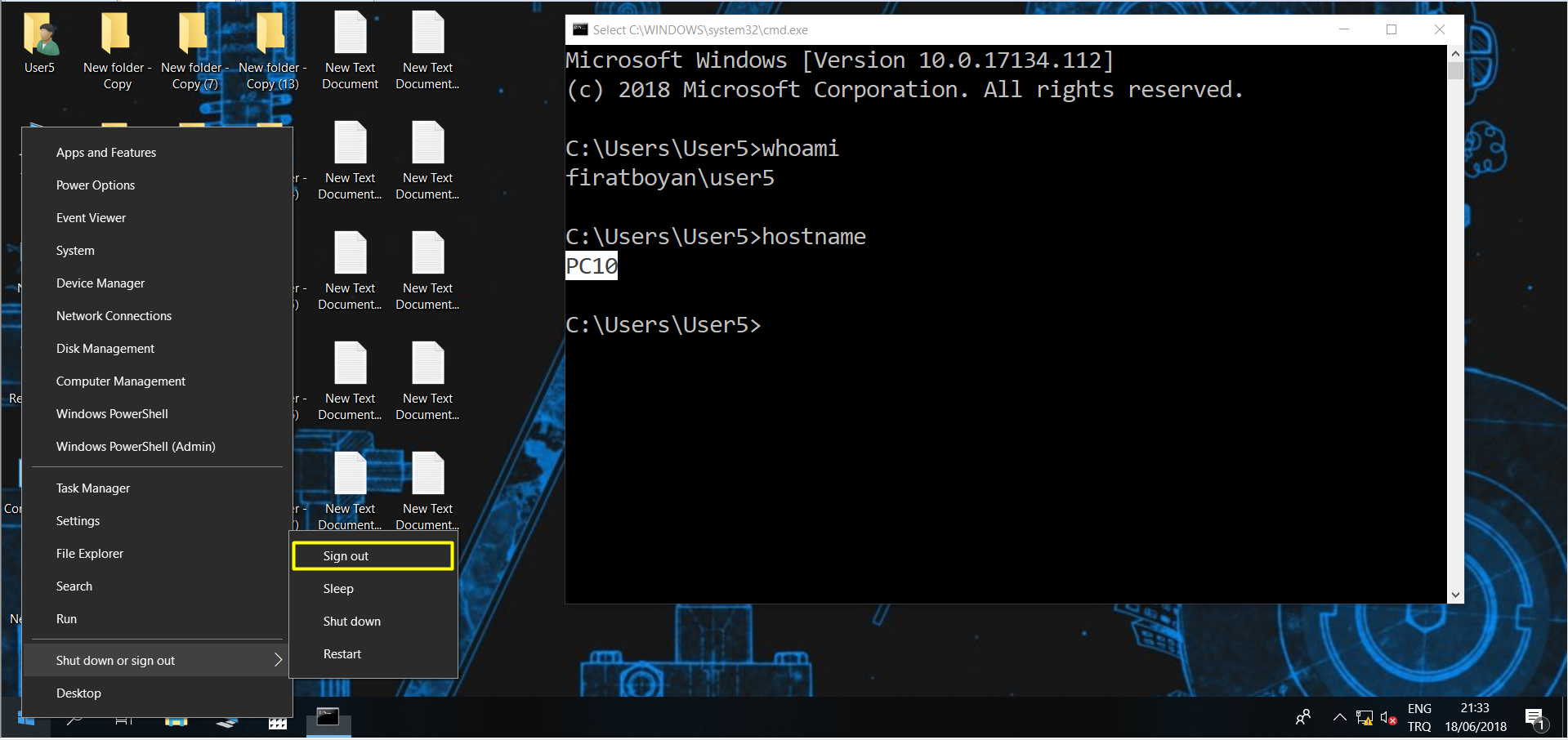The height and width of the screenshot is (740, 1568).
Task: Click the '(c) 2018 Microsoft Corporation' copyright line
Action: click(x=905, y=90)
